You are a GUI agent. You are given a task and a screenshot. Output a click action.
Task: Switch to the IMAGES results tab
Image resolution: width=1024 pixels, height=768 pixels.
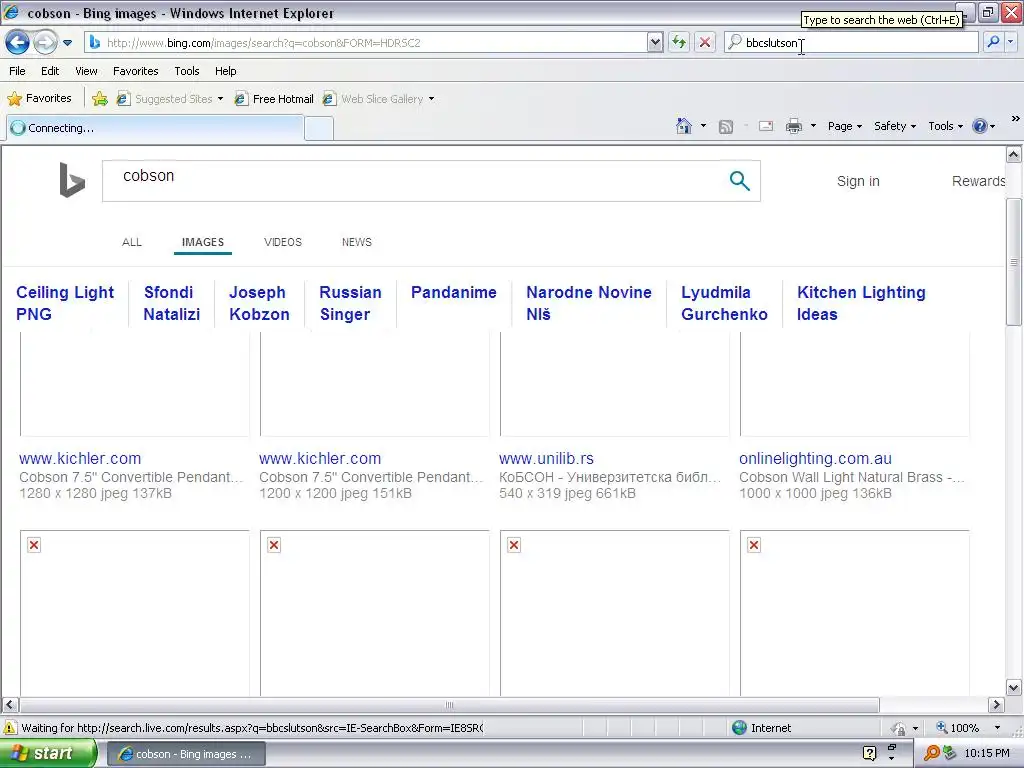[x=202, y=242]
